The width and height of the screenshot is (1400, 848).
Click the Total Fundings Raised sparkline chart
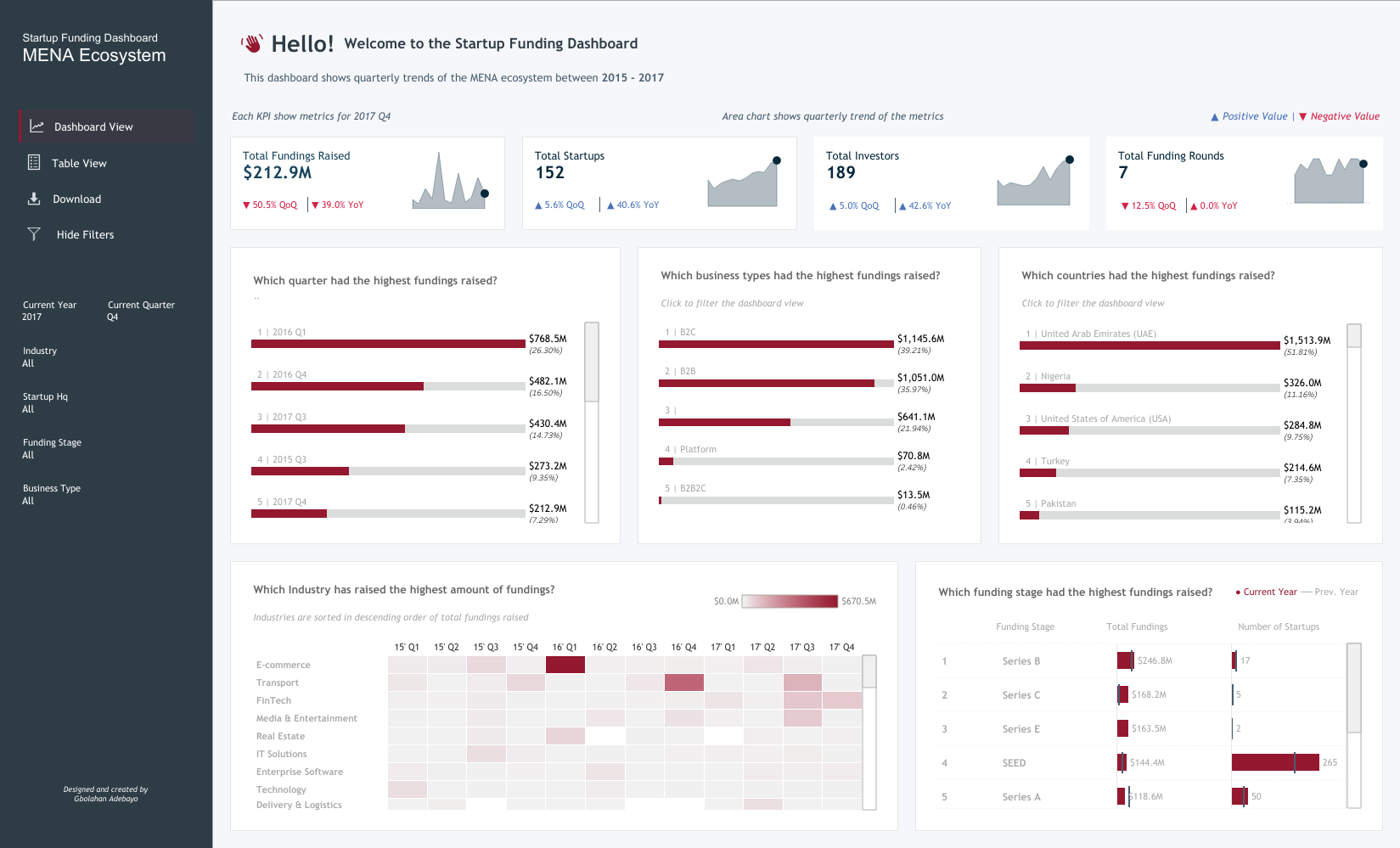pos(450,182)
